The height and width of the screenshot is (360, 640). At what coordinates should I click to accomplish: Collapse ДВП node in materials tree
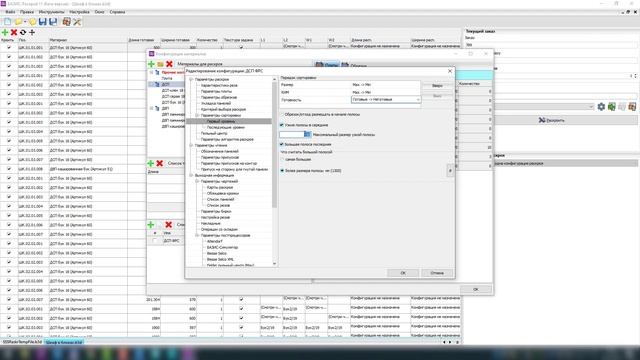point(151,109)
